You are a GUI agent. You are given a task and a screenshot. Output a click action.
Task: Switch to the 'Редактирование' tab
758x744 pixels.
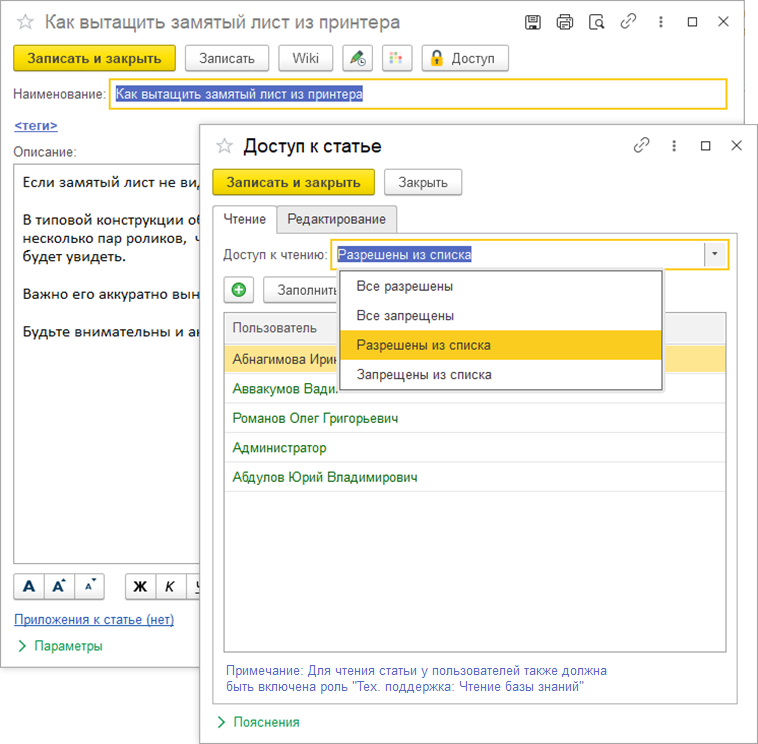click(x=337, y=219)
